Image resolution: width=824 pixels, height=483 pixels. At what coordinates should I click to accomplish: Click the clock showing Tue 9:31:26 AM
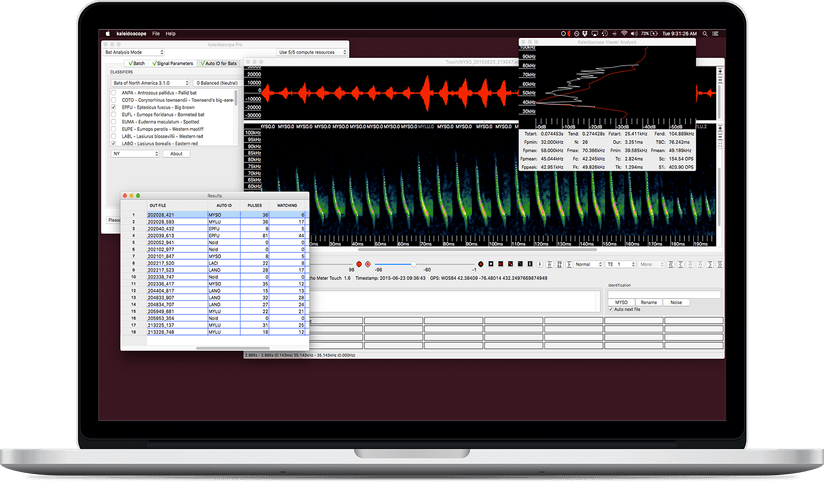(x=679, y=34)
